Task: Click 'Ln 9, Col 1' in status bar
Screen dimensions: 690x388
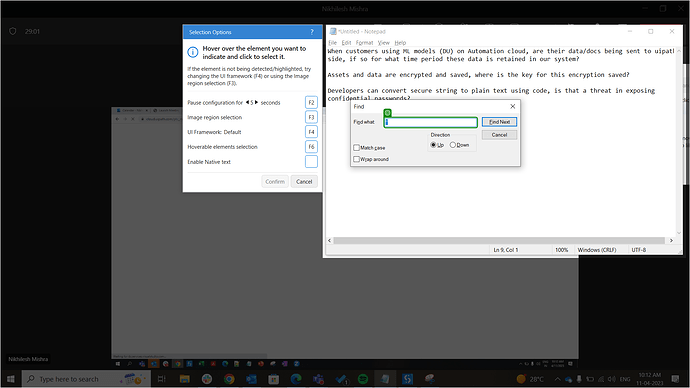Action: (506, 250)
